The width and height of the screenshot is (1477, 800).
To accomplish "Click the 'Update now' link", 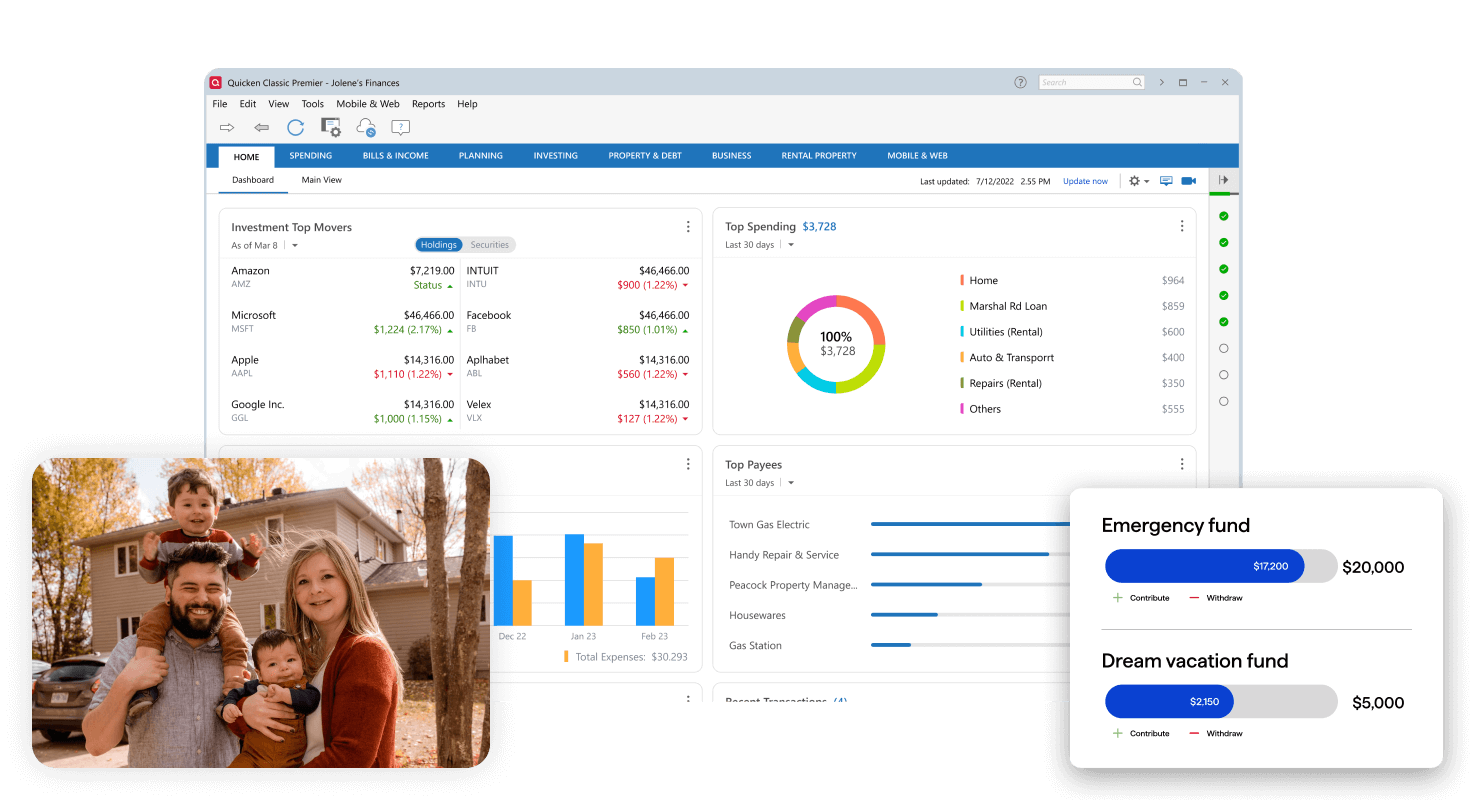I will [x=1085, y=181].
